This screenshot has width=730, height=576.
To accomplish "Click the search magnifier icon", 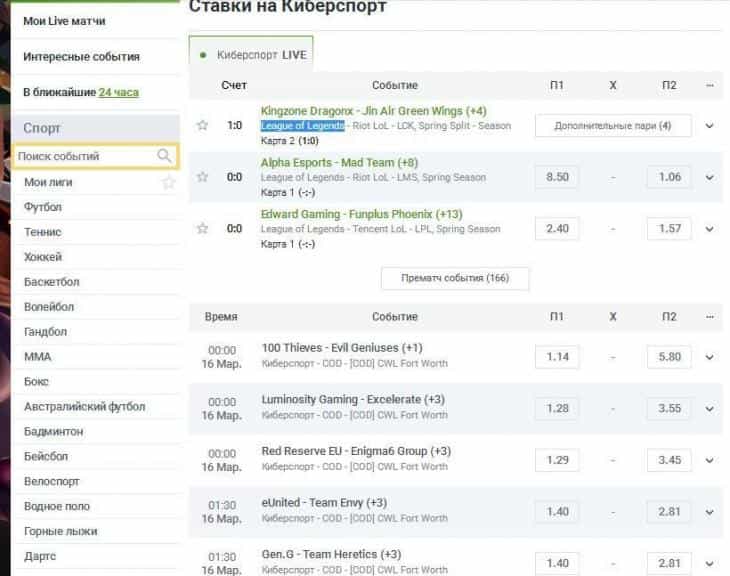I will click(x=165, y=156).
